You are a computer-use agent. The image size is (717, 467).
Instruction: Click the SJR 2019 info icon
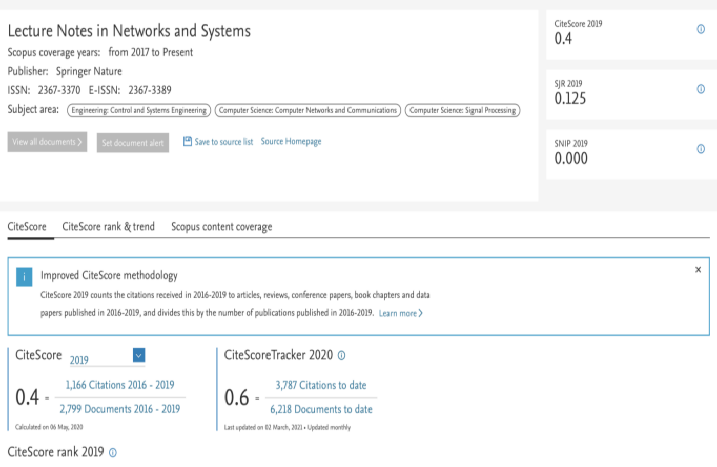(701, 89)
